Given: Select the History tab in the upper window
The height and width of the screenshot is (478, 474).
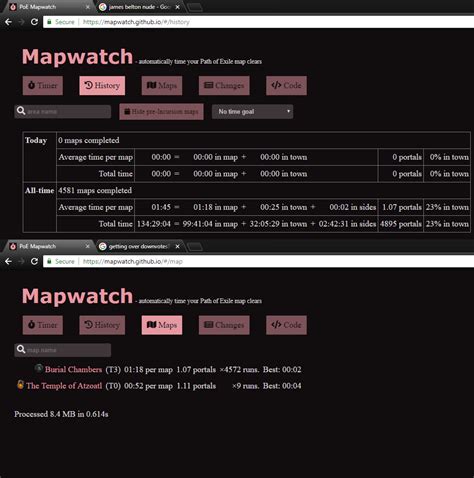Looking at the screenshot, I should (102, 85).
